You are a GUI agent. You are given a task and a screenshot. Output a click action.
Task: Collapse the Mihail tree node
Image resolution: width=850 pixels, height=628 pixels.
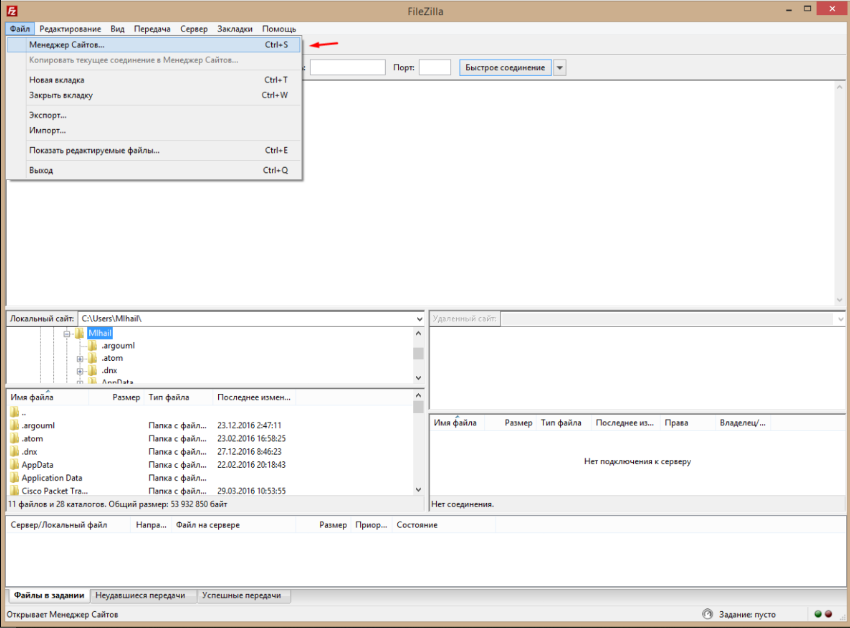coord(67,334)
